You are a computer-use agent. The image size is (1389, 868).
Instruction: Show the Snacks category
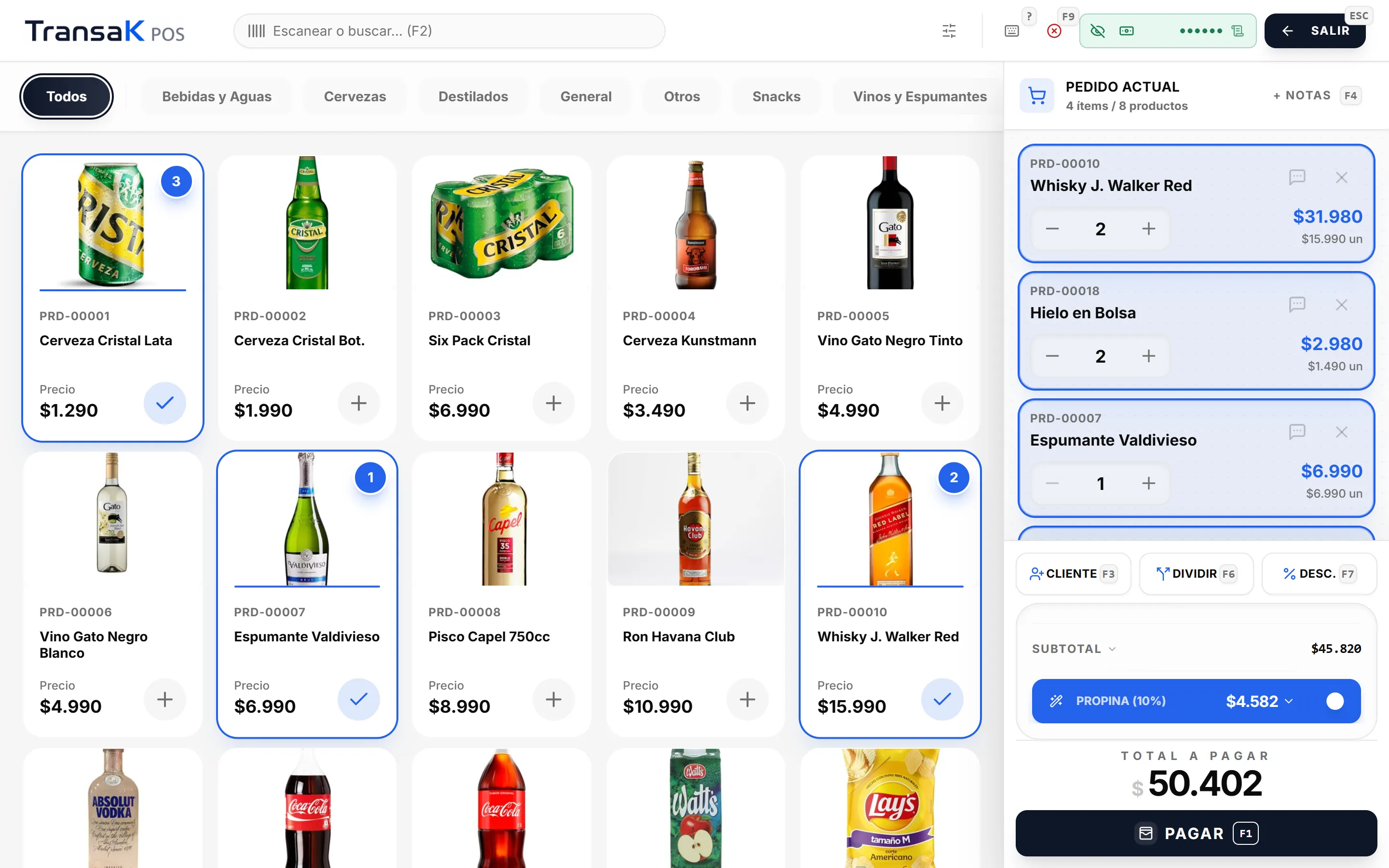[776, 96]
